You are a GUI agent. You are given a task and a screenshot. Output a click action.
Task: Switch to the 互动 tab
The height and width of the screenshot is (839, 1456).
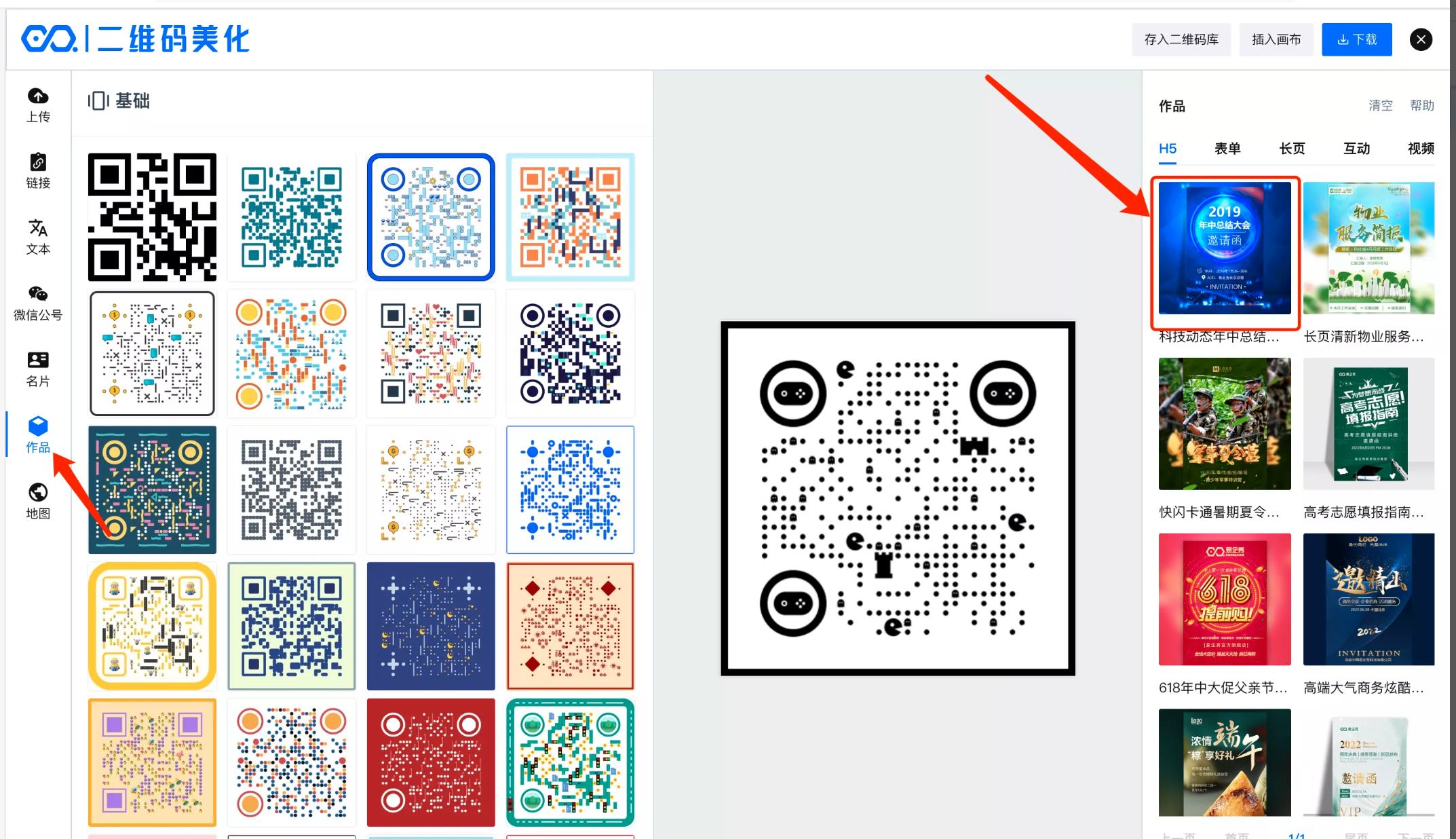[1357, 149]
